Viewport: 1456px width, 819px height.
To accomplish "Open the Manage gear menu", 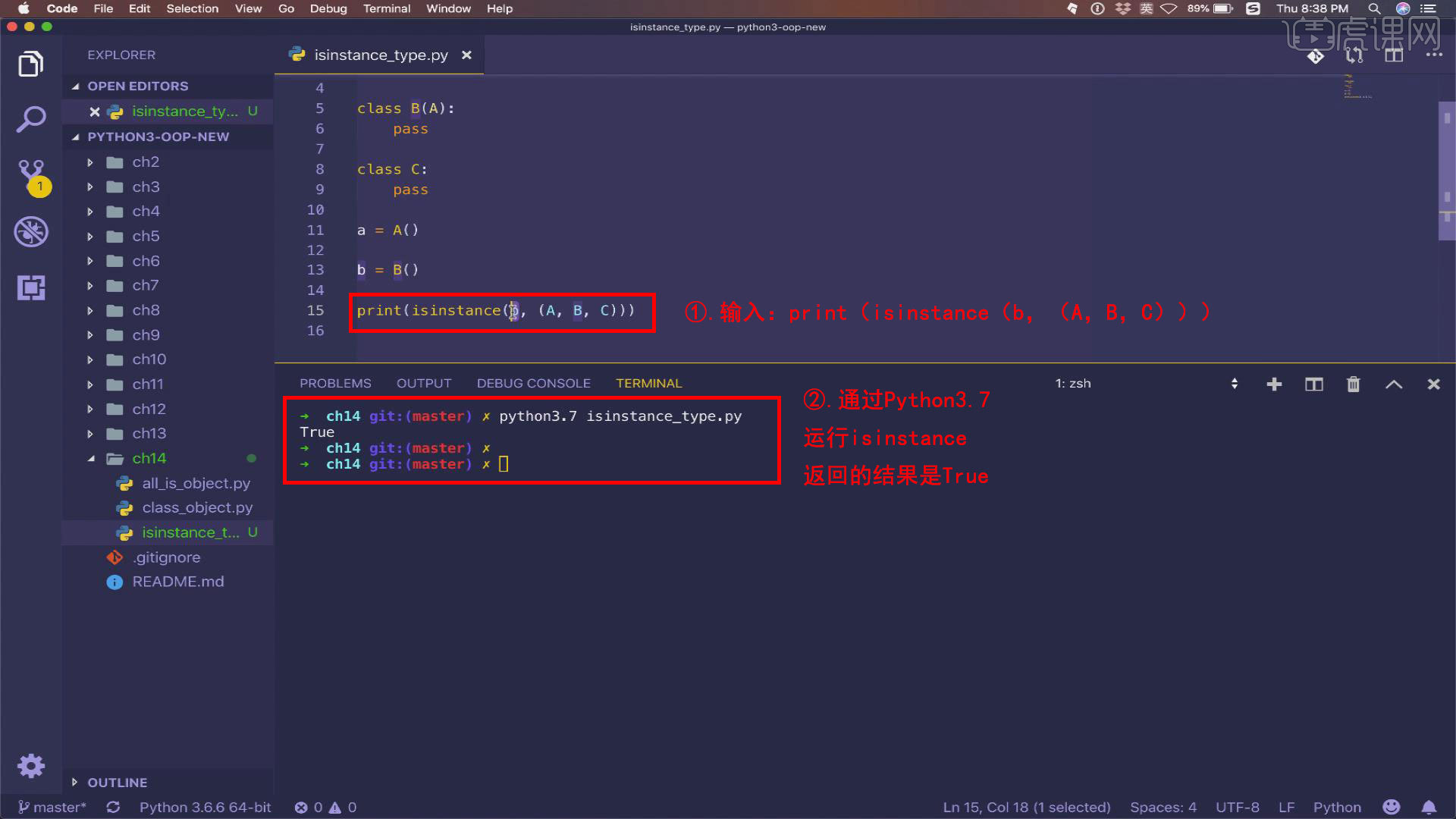I will [x=31, y=766].
